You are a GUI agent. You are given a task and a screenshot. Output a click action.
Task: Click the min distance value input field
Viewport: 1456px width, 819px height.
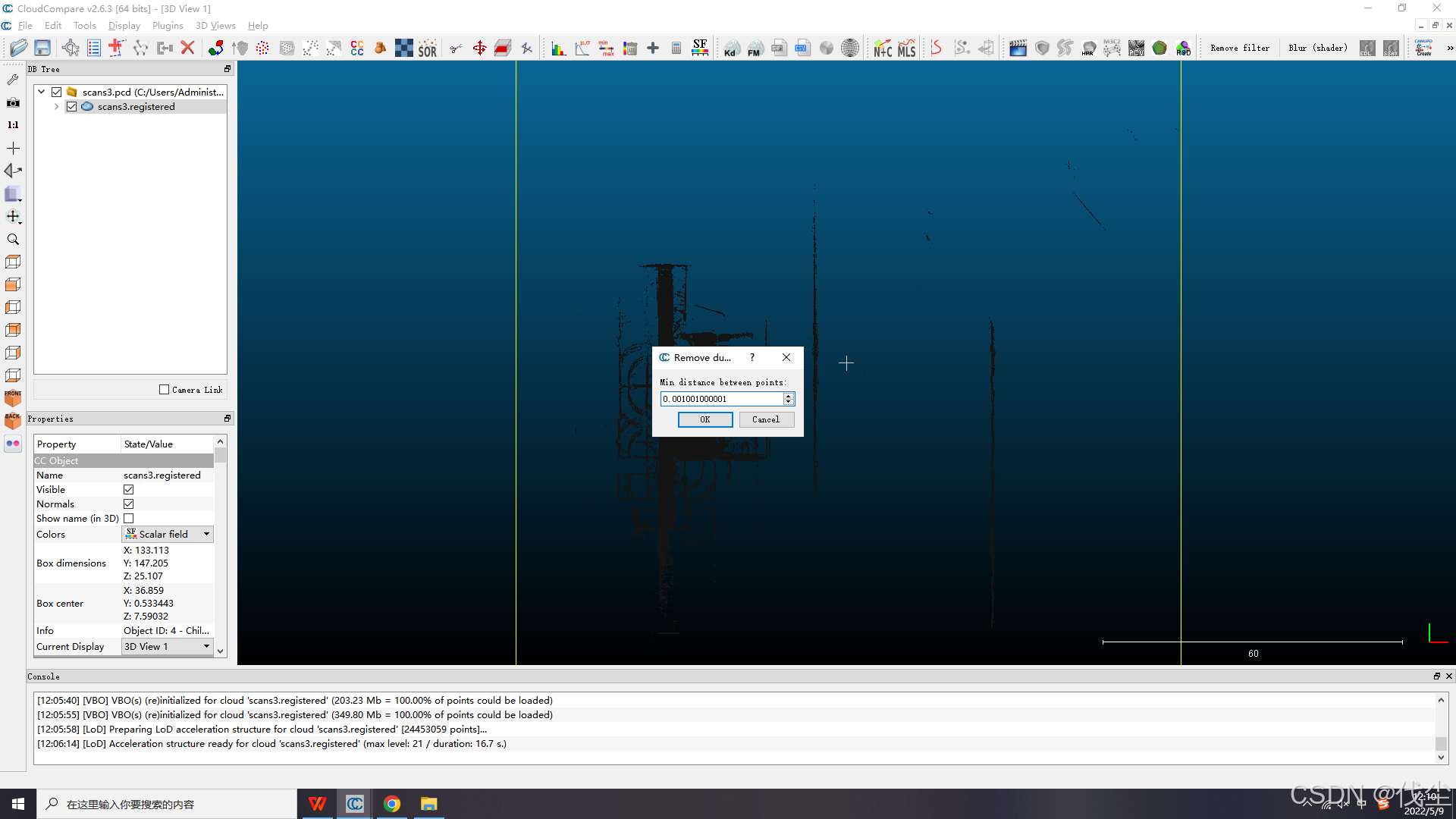tap(721, 399)
